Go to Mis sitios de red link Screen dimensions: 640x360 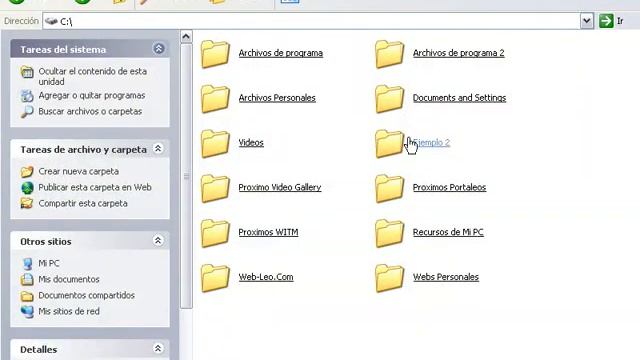(x=69, y=311)
